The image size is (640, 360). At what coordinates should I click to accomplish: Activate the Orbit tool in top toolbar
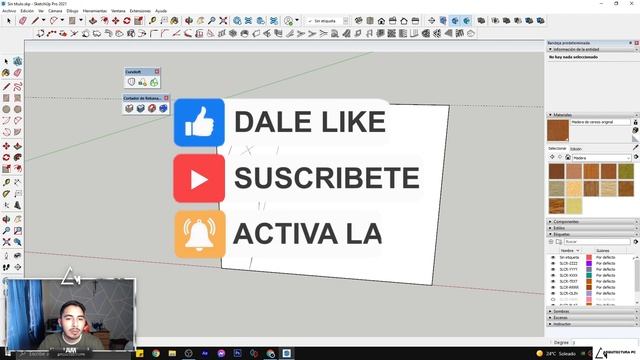(x=189, y=20)
